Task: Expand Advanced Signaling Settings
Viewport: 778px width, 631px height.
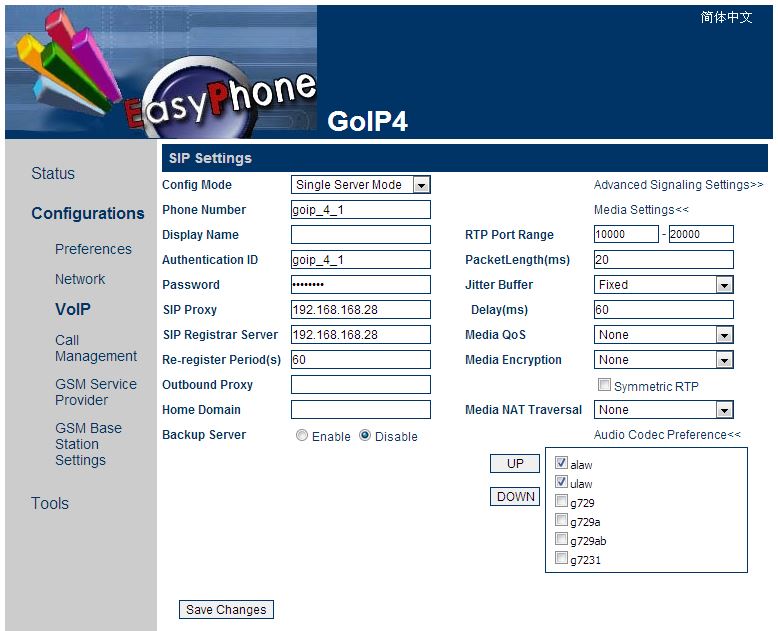Action: coord(678,185)
